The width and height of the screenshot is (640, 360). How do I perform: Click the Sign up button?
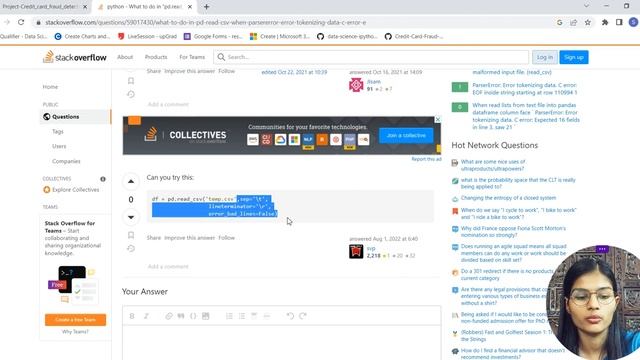coord(573,57)
